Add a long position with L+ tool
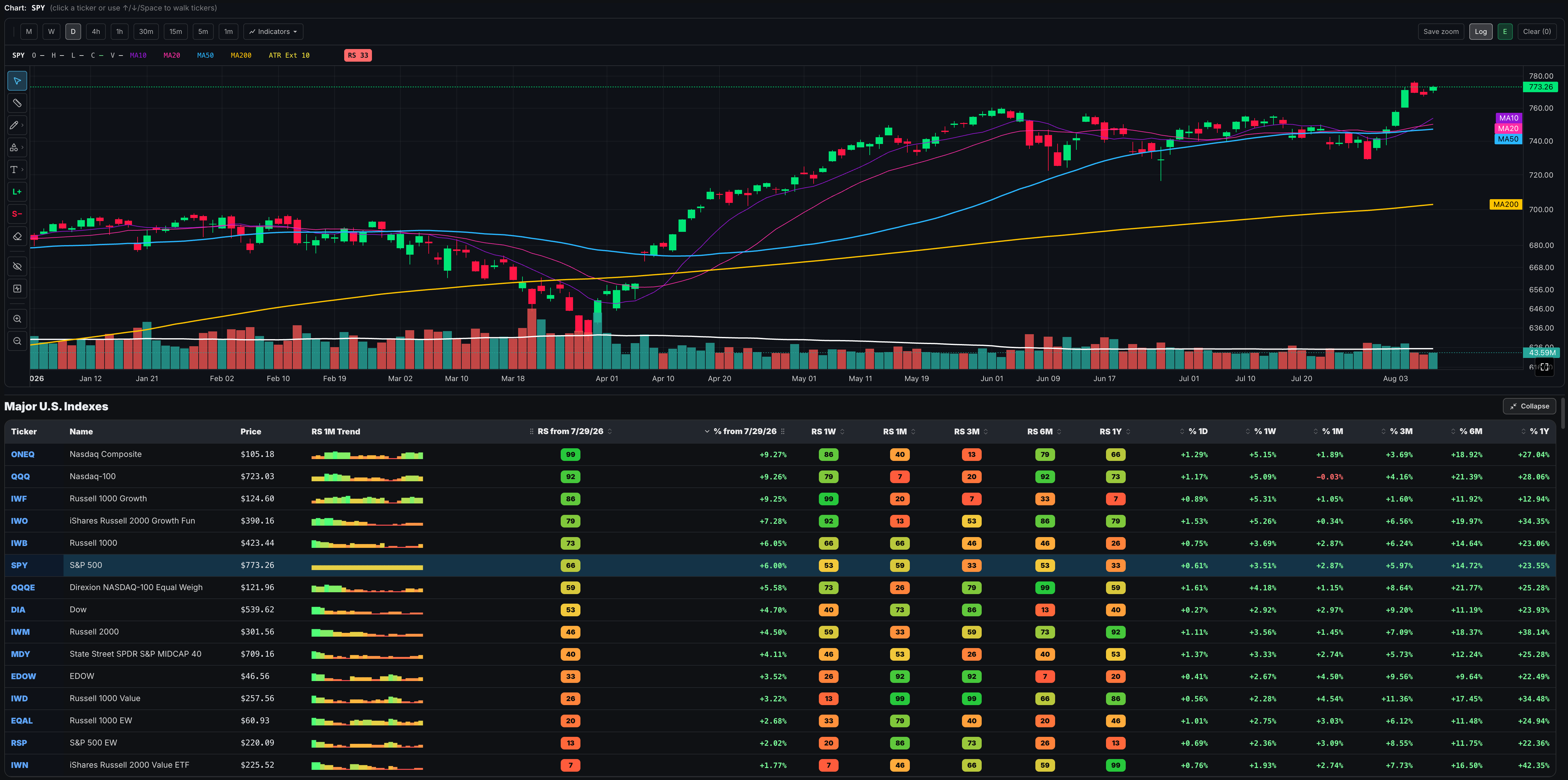The image size is (1568, 780). coord(17,192)
